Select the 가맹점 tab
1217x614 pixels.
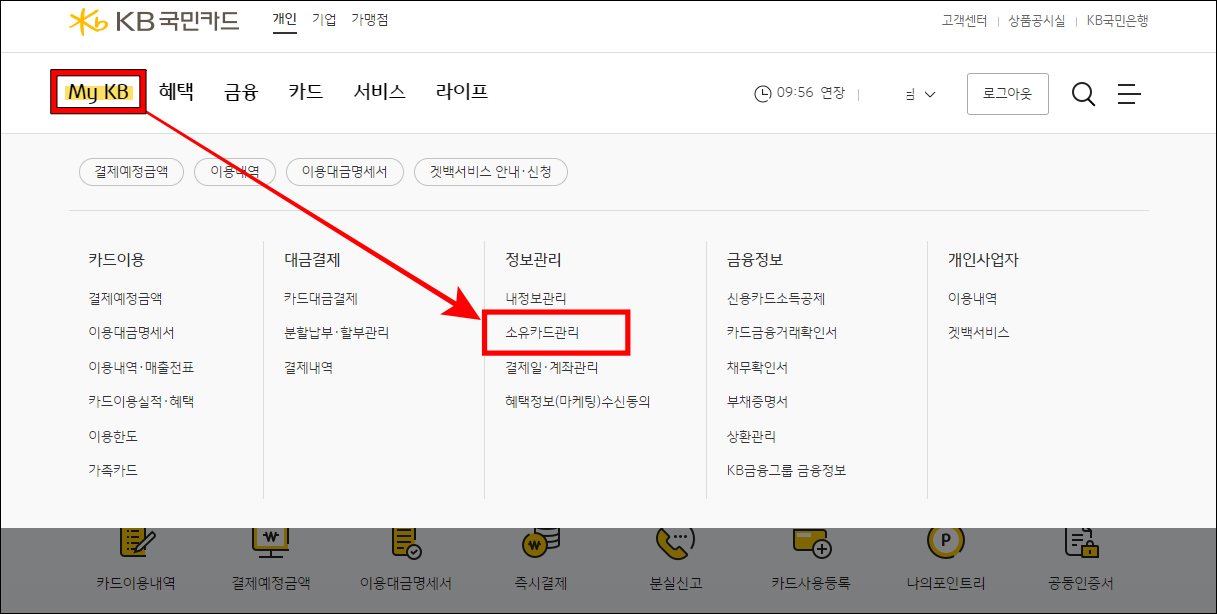click(x=369, y=18)
